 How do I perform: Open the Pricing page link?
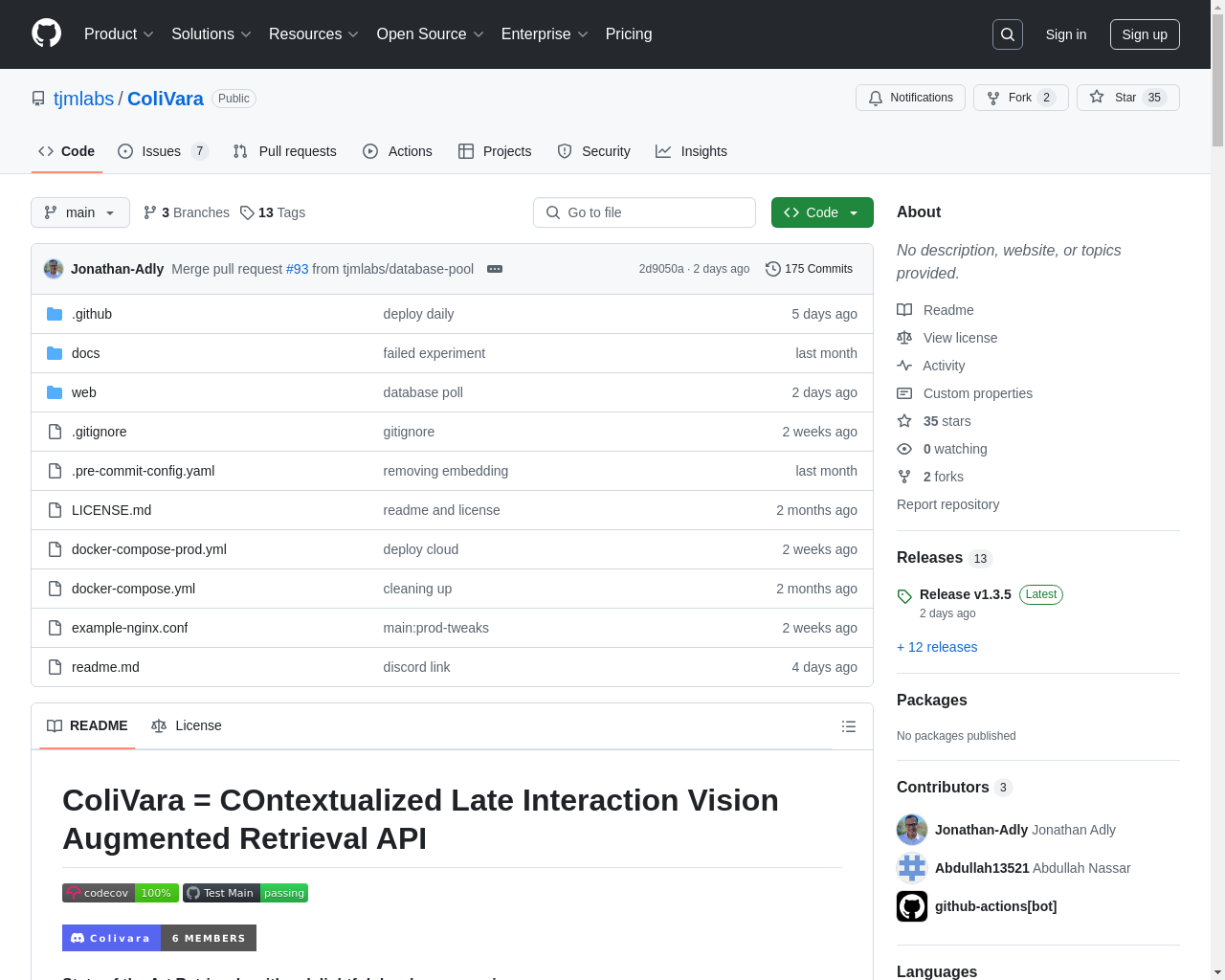(x=629, y=34)
